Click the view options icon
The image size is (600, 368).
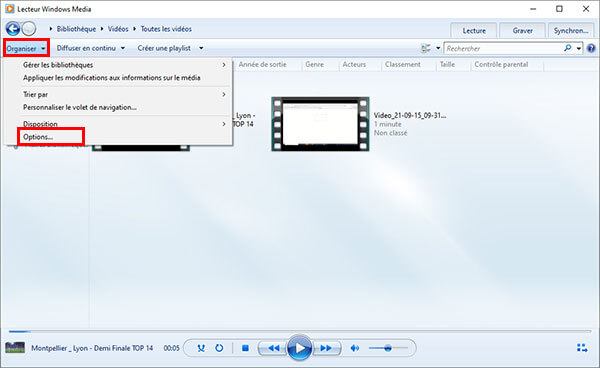426,48
